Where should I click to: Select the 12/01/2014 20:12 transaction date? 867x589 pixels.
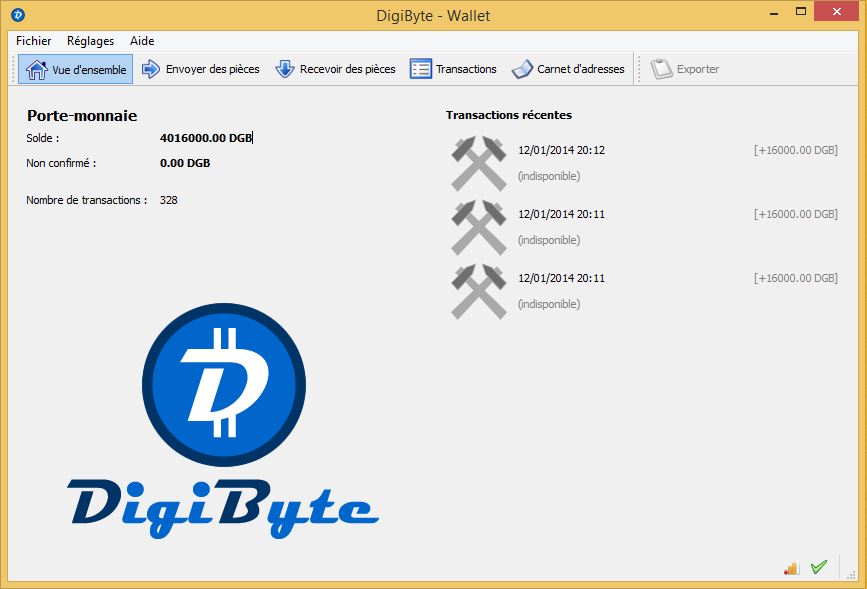(x=561, y=150)
